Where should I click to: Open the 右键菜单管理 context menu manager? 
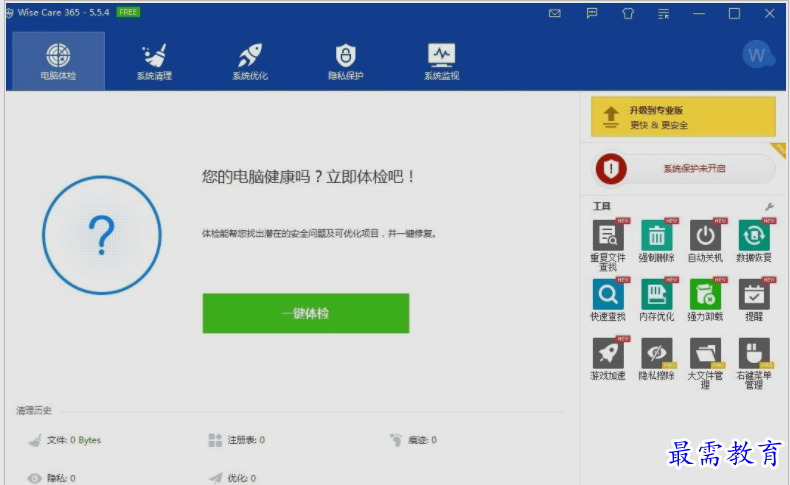(754, 363)
